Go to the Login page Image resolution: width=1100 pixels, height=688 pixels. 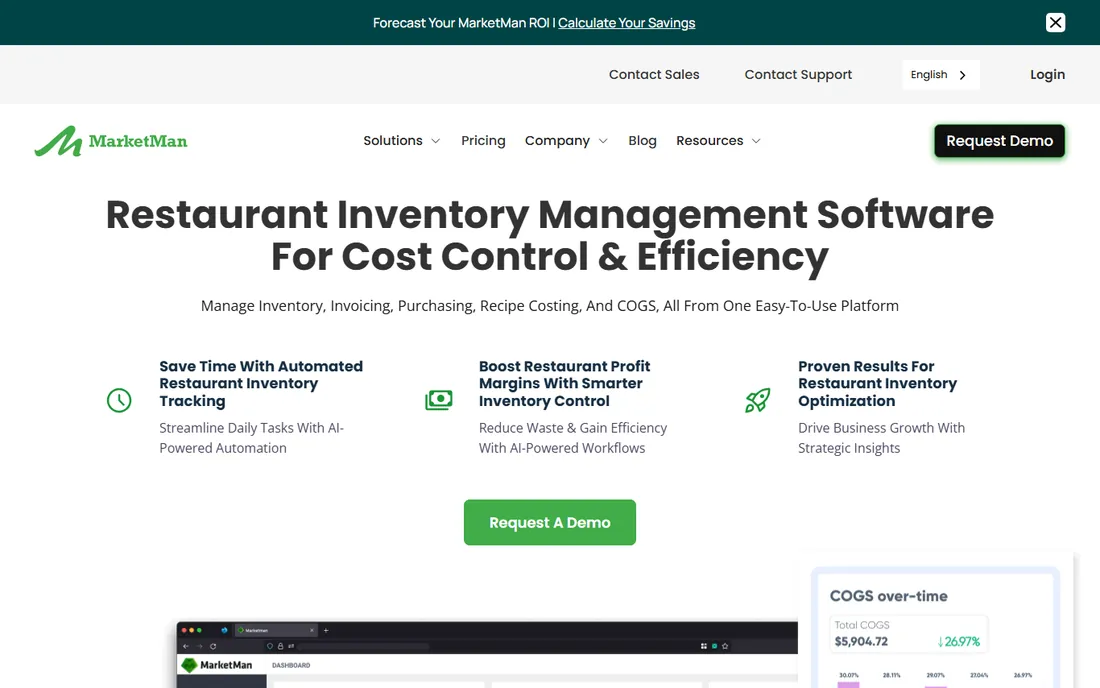[x=1047, y=74]
